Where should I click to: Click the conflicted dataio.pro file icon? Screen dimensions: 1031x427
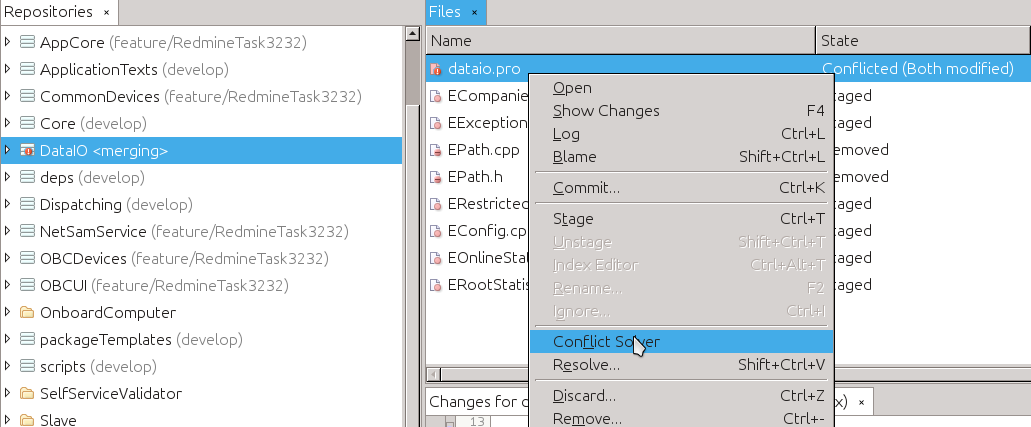(x=436, y=70)
